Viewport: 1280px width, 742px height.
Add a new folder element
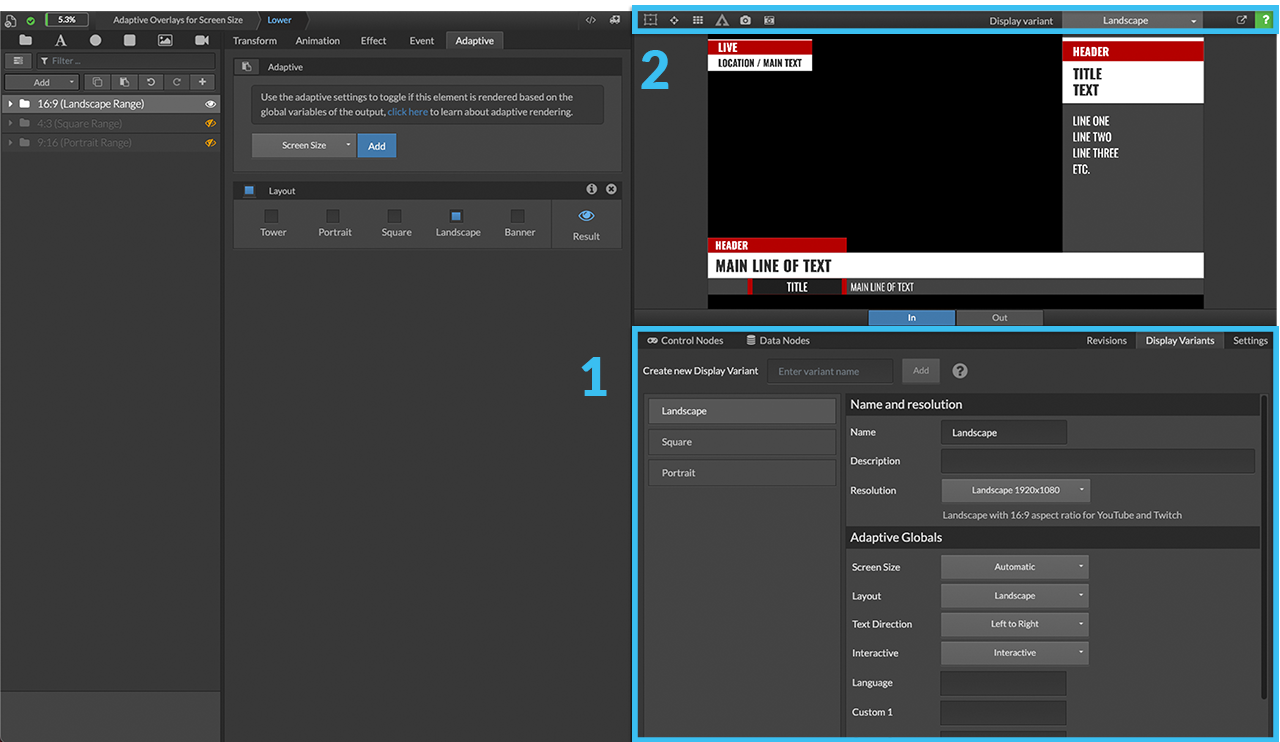(25, 40)
